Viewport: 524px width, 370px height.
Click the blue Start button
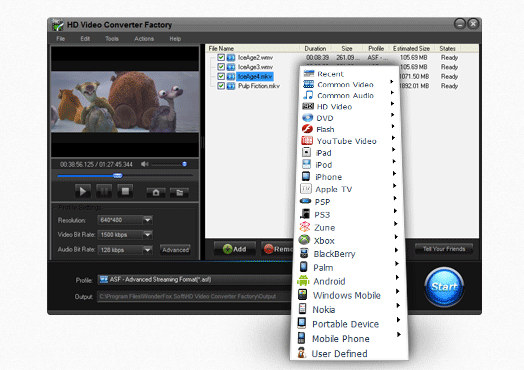(x=444, y=286)
